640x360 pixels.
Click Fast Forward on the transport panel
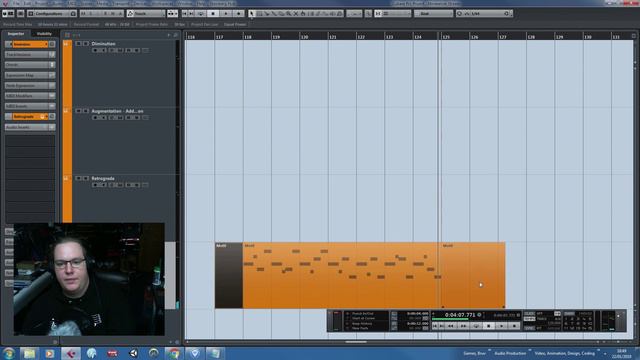pyautogui.click(x=463, y=326)
